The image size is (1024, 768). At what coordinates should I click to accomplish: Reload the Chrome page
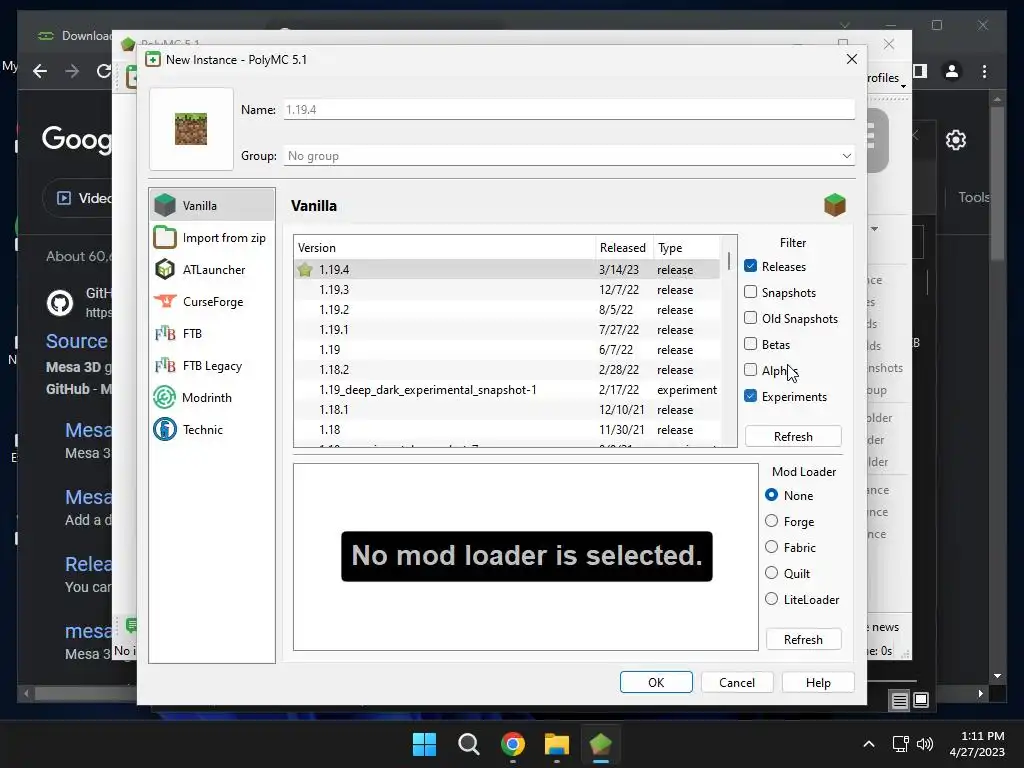[103, 71]
